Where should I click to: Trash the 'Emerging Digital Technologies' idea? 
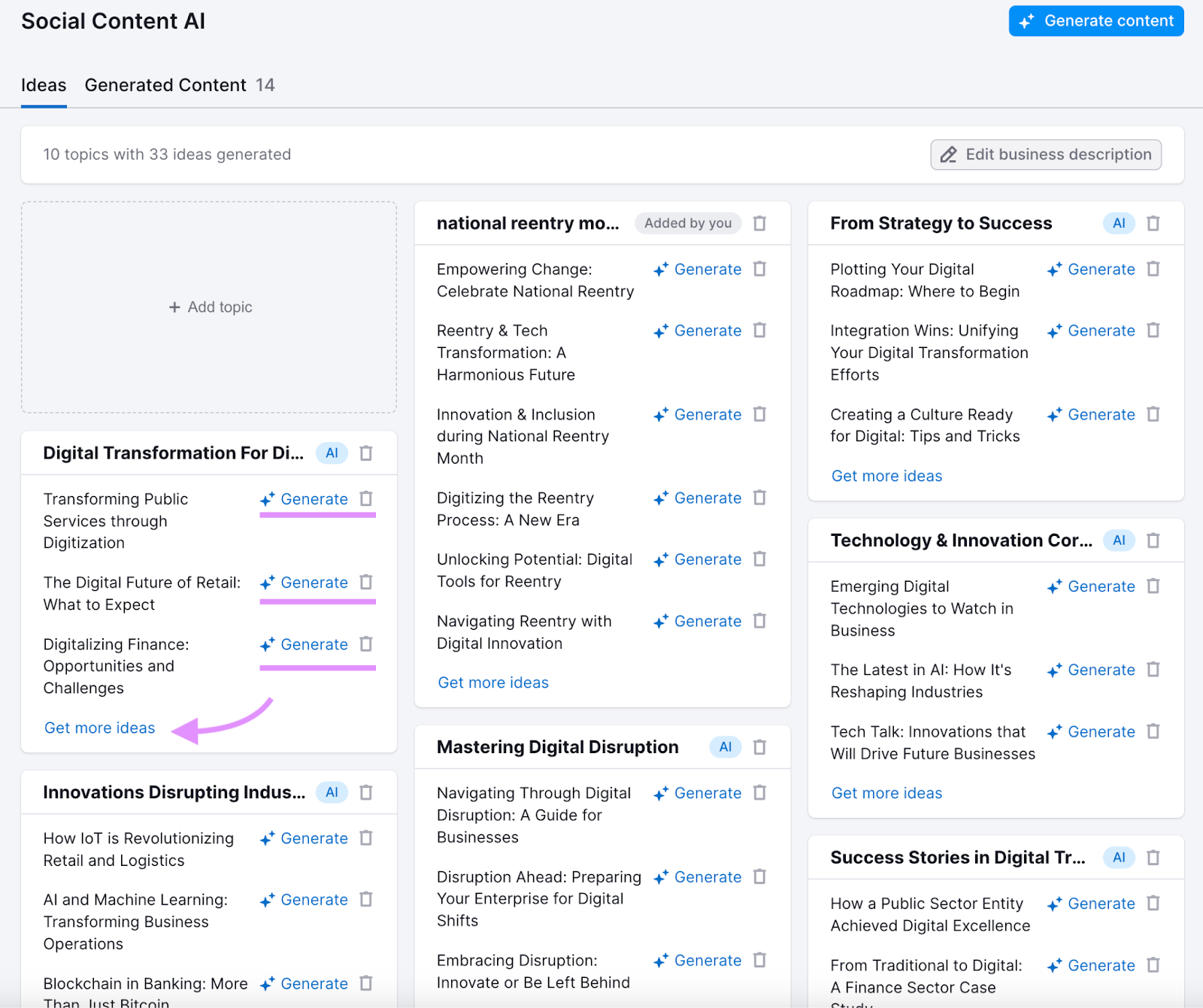[1153, 586]
